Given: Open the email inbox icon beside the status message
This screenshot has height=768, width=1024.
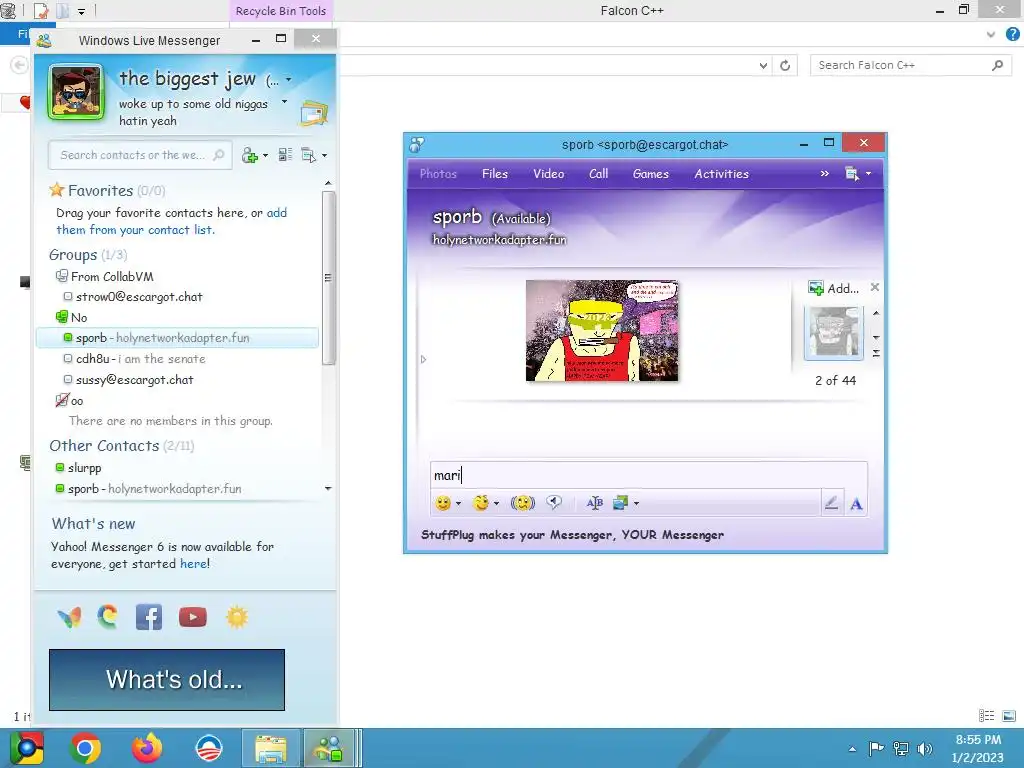Looking at the screenshot, I should (314, 114).
